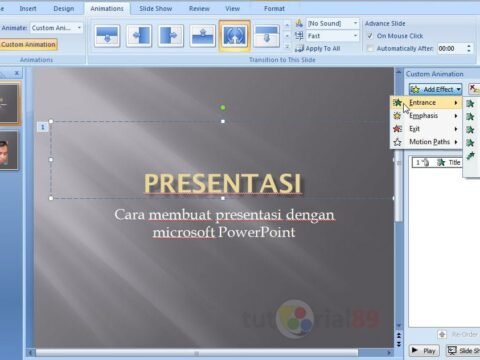Select the sixth transition thumbnail in gallery

coord(267,35)
